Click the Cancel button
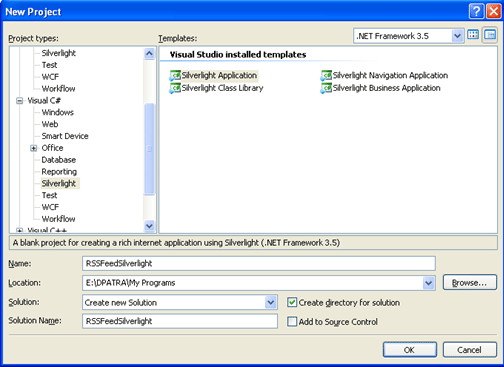This screenshot has width=504, height=367. point(469,350)
